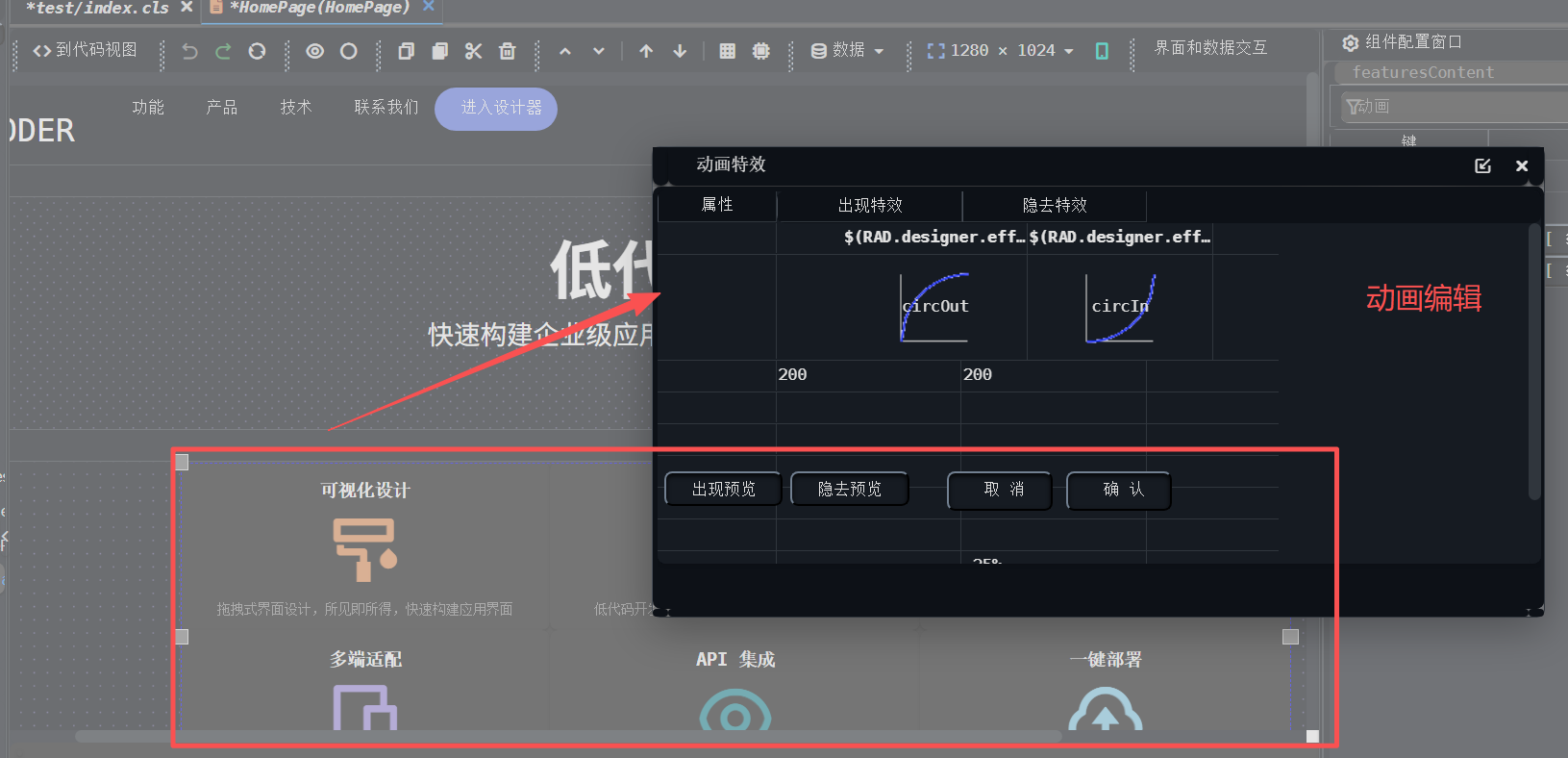The height and width of the screenshot is (758, 1568).
Task: Click the 功能 navigation link
Action: (148, 108)
